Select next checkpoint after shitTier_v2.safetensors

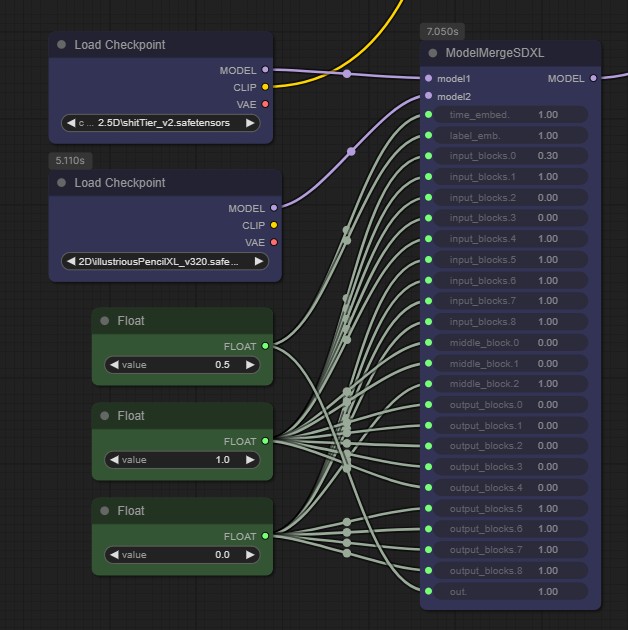(x=250, y=123)
